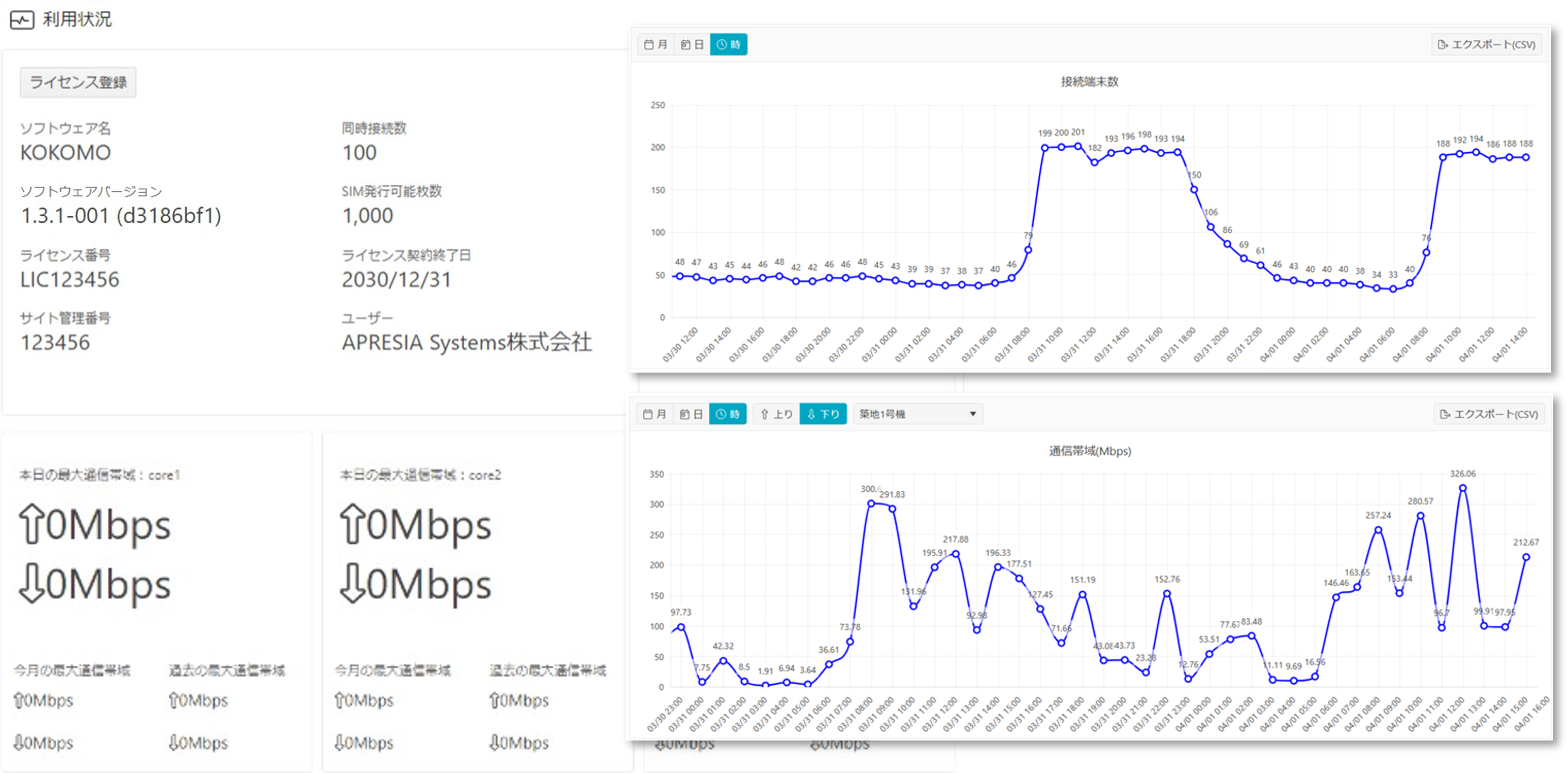This screenshot has height=773, width=1568.
Task: Click the calendar icon on the 月 button
Action: tap(649, 44)
